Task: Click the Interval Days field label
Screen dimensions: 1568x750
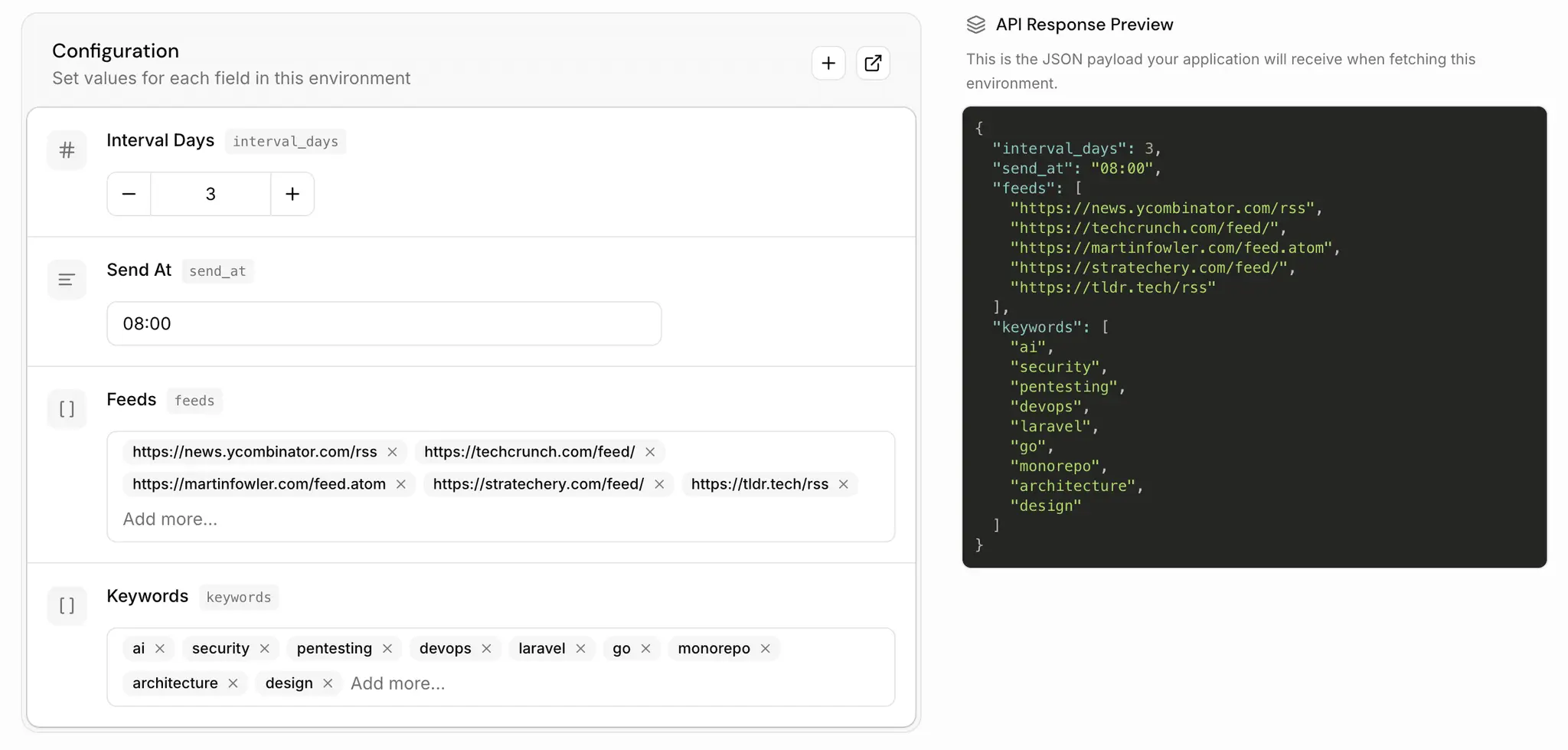Action: pyautogui.click(x=160, y=140)
